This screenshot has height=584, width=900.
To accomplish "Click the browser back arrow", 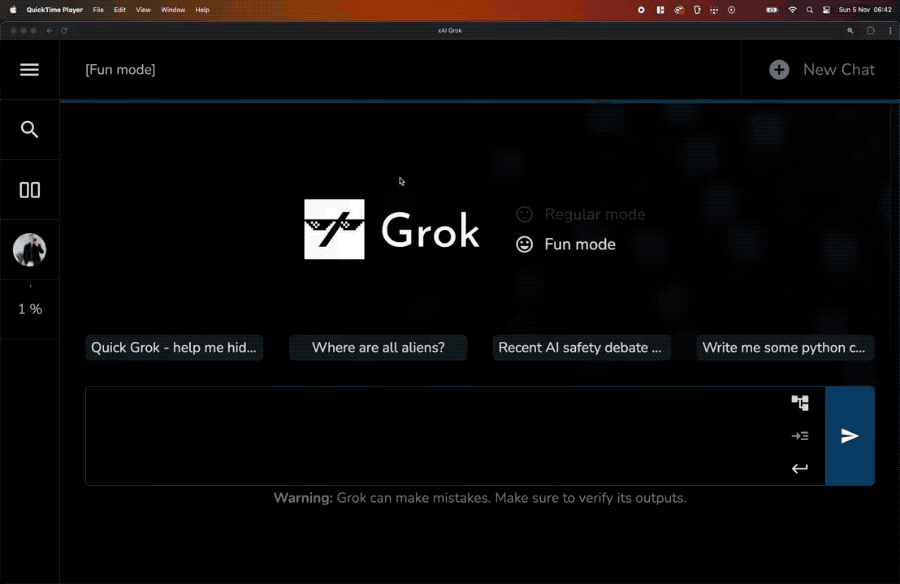I will pos(49,30).
